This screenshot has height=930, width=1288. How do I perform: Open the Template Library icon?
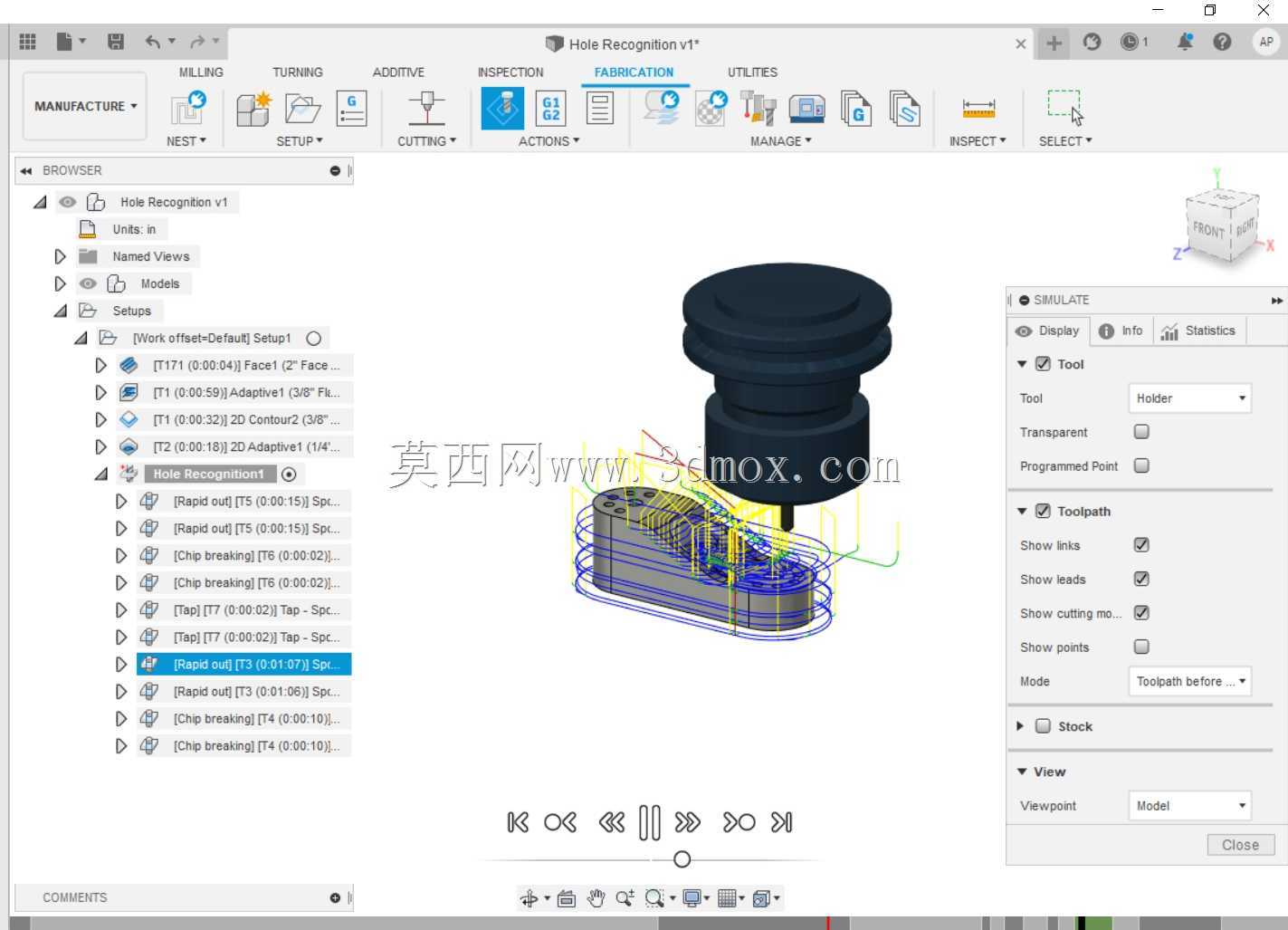coord(904,108)
